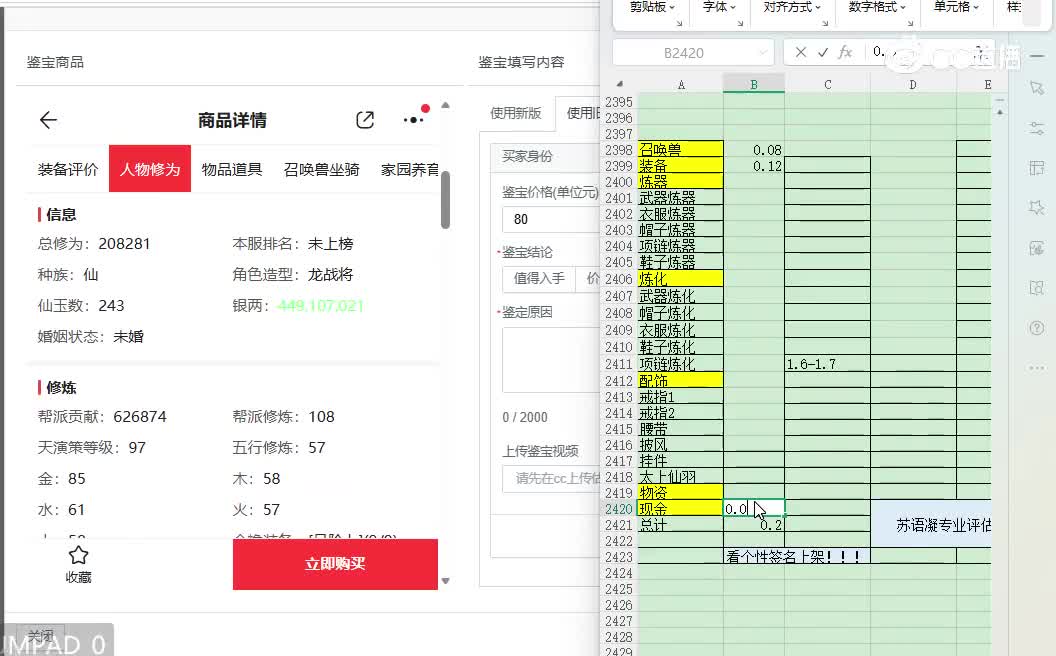Screen dimensions: 1056x656
Task: Switch to the 家园养育 tab
Action: coord(409,169)
